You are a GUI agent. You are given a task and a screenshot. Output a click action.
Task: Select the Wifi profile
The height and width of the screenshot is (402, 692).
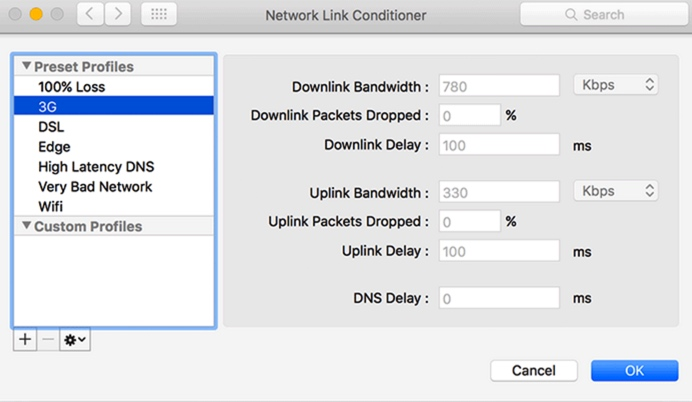(x=114, y=206)
